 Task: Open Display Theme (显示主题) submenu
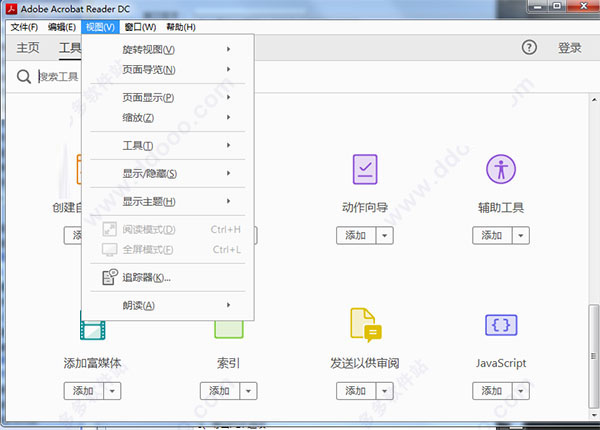tap(168, 201)
